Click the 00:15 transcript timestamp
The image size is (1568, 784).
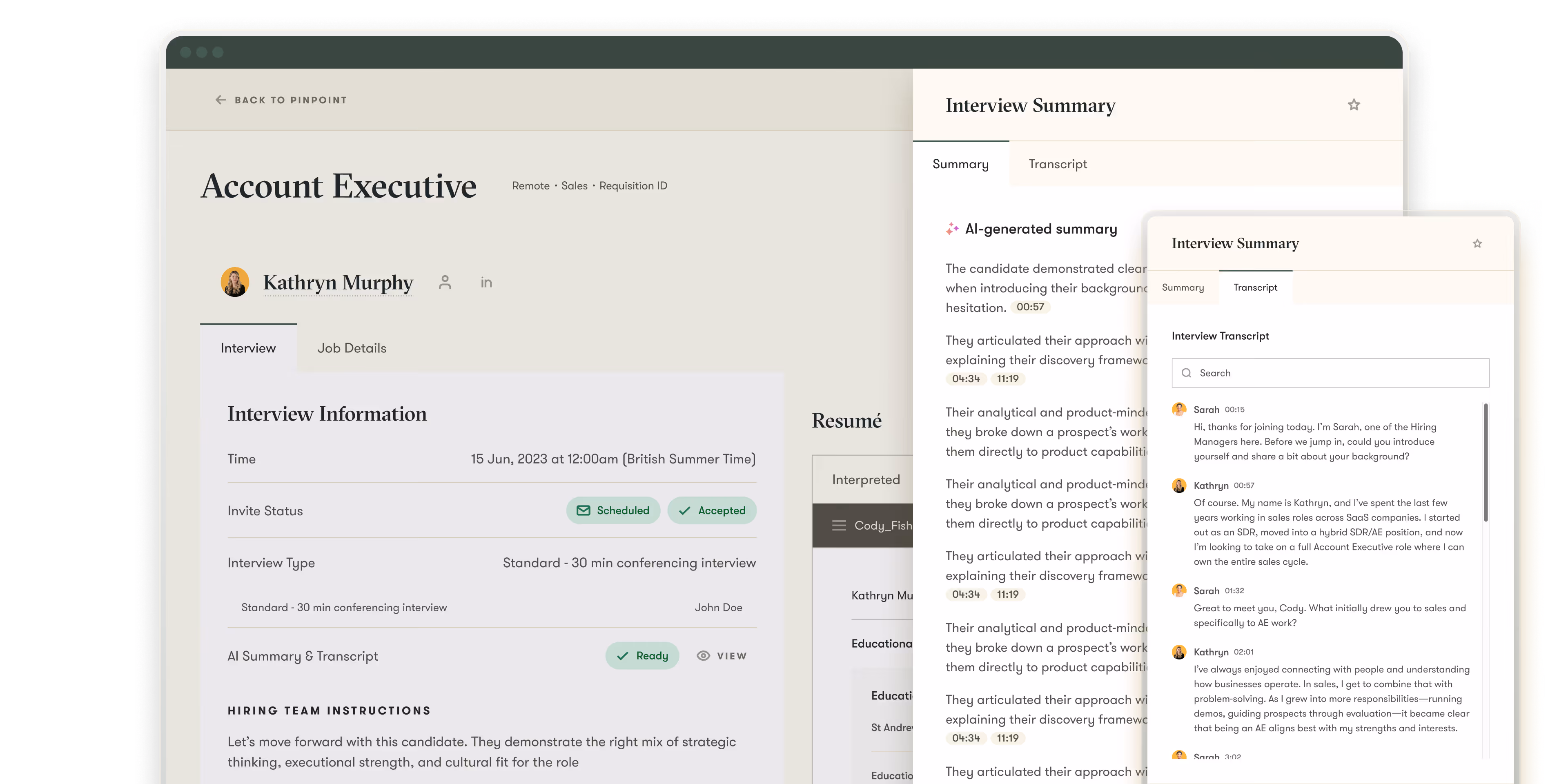coord(1234,410)
